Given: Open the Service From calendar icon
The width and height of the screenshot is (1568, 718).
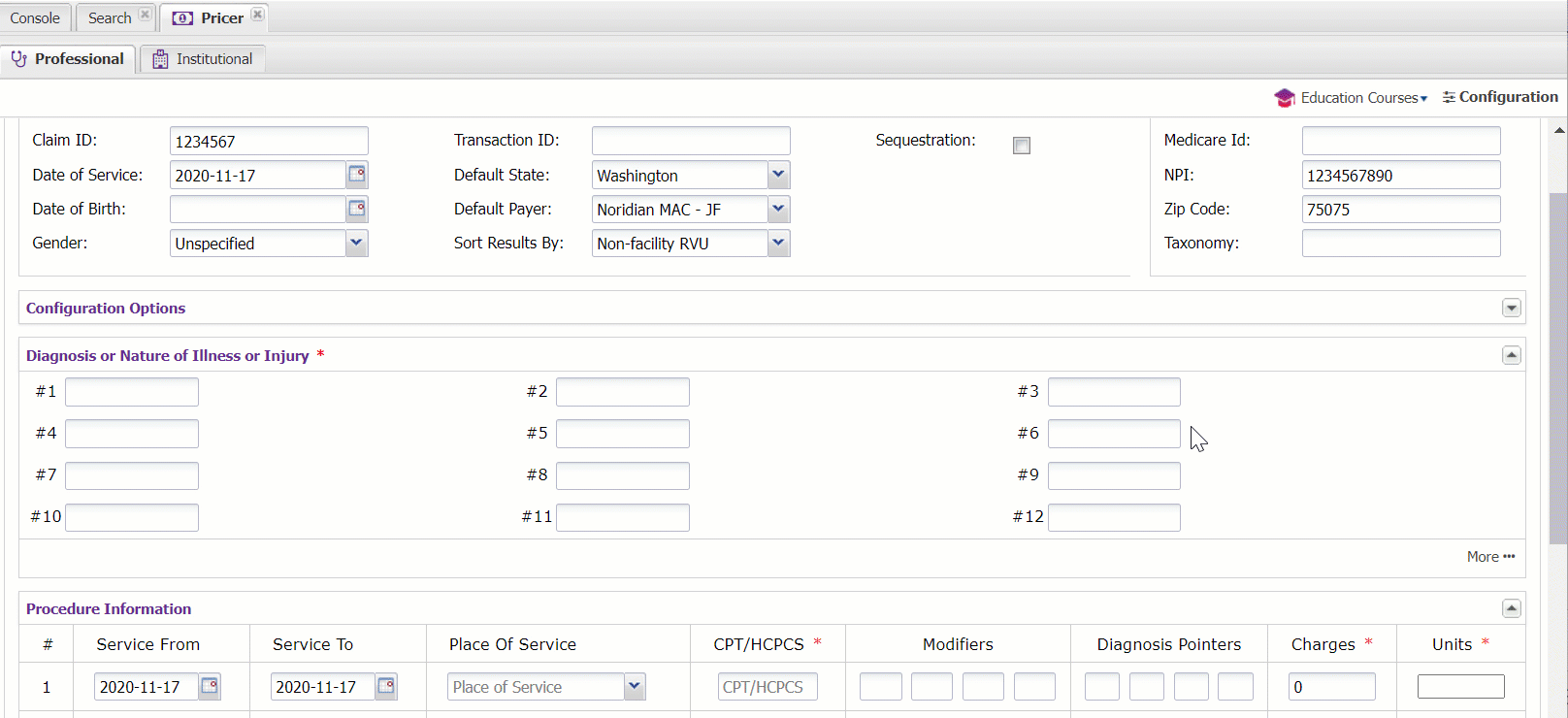Looking at the screenshot, I should (210, 686).
